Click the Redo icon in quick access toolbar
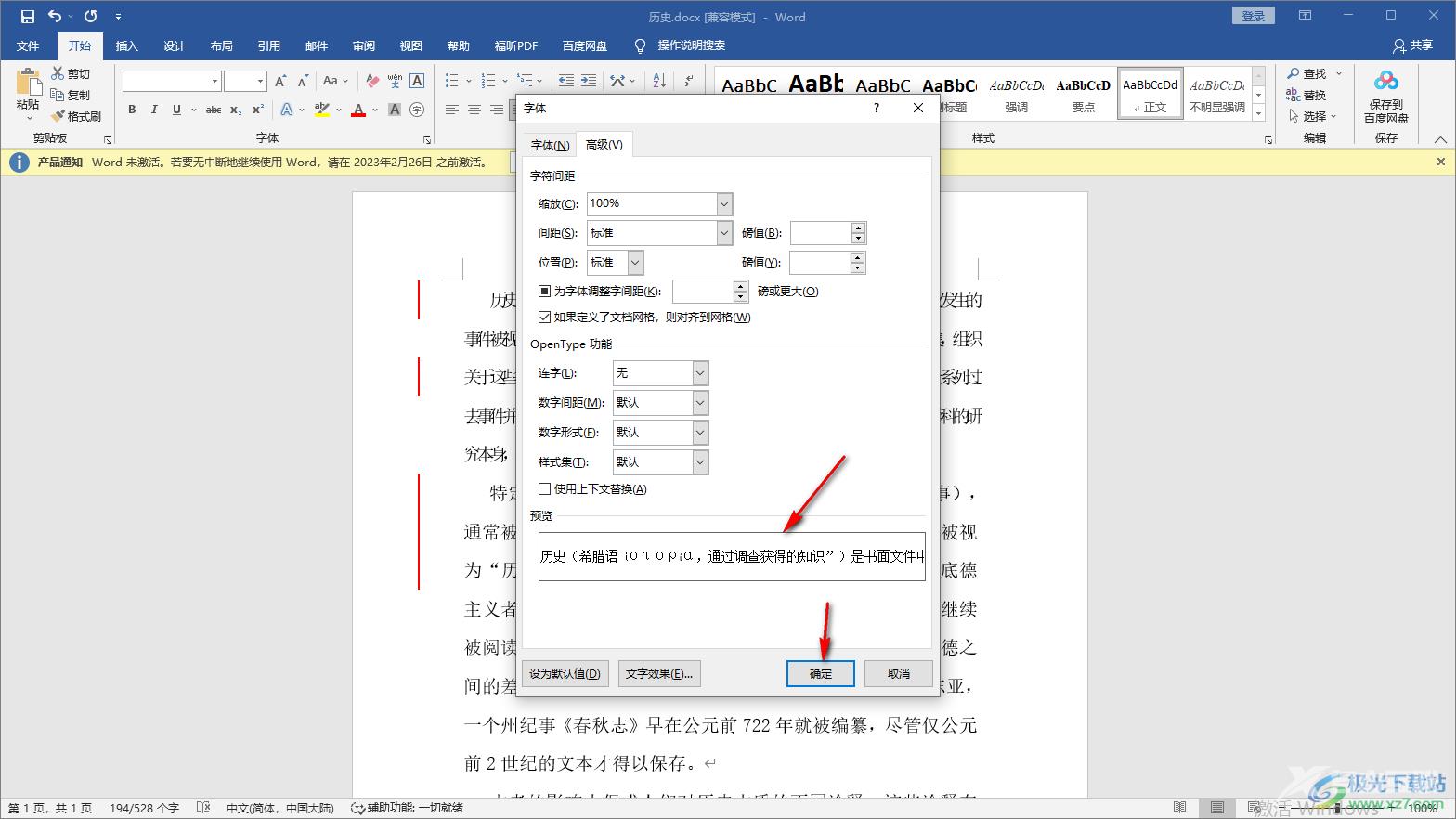Image resolution: width=1456 pixels, height=819 pixels. pos(90,16)
